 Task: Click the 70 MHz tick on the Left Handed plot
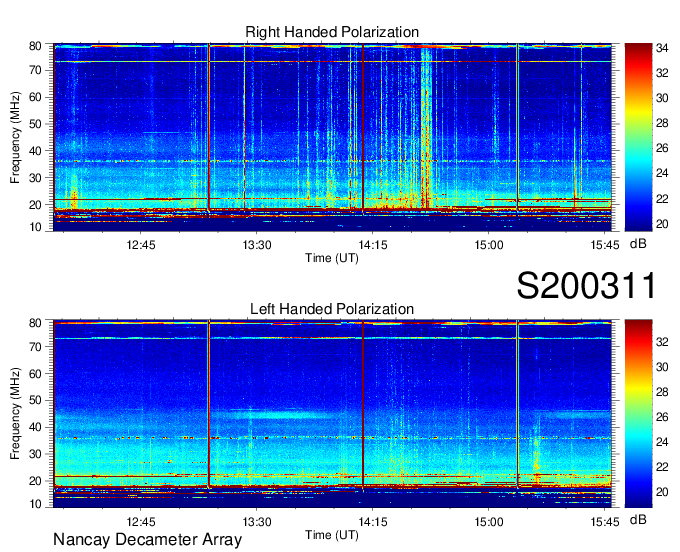pyautogui.click(x=35, y=346)
